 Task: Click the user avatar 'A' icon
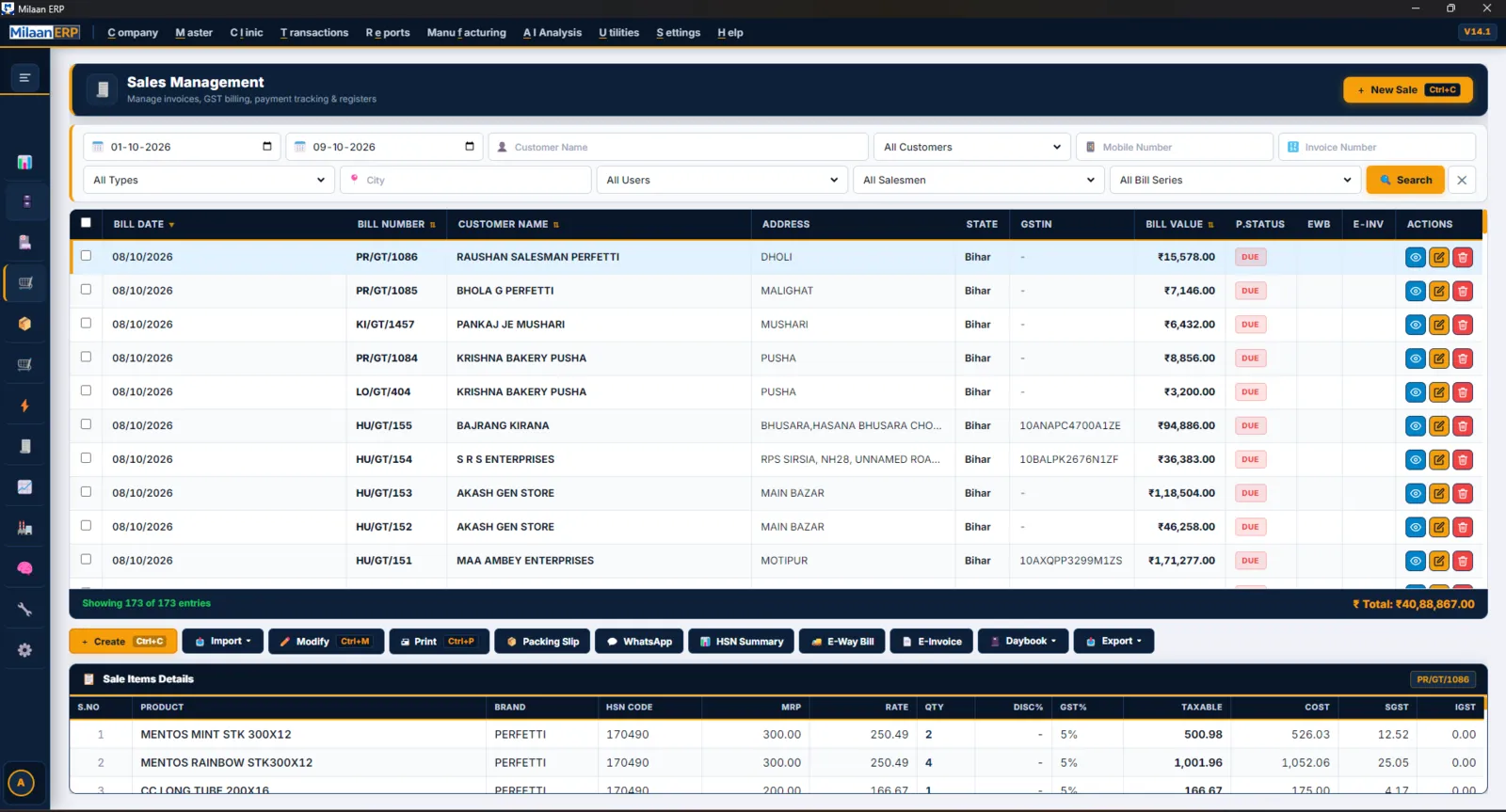click(x=21, y=783)
